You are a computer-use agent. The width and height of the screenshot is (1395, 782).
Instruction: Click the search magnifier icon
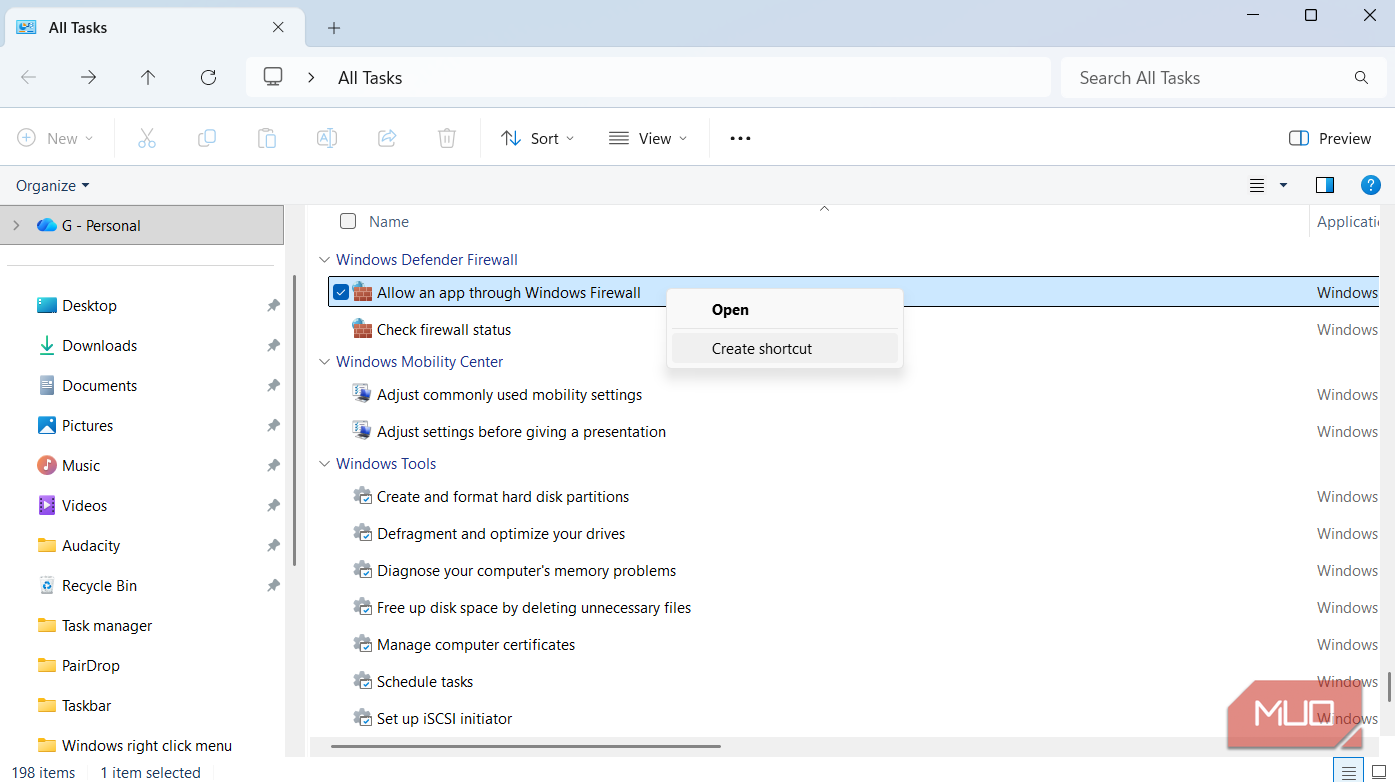(x=1361, y=77)
